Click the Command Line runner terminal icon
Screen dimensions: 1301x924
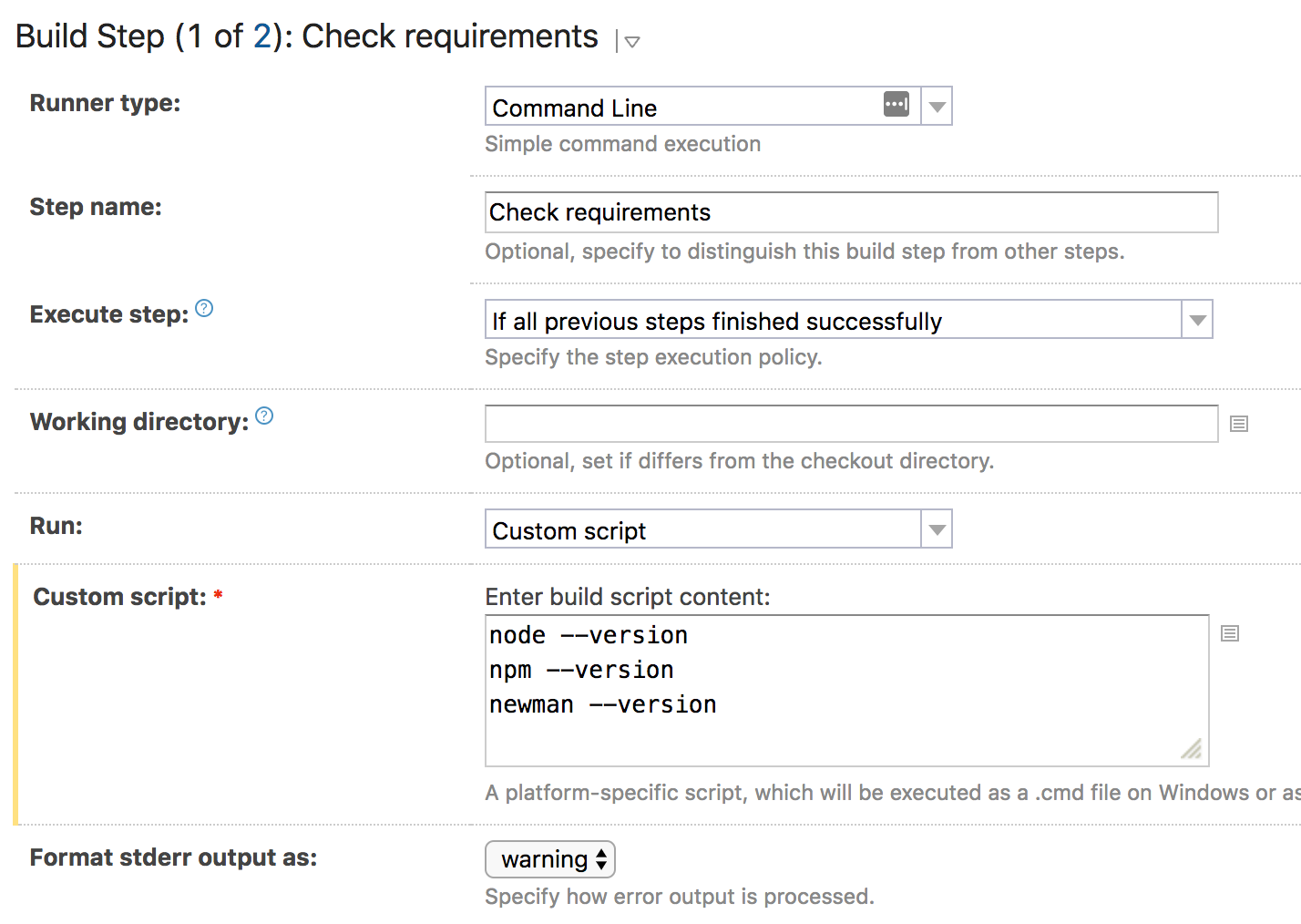point(896,105)
